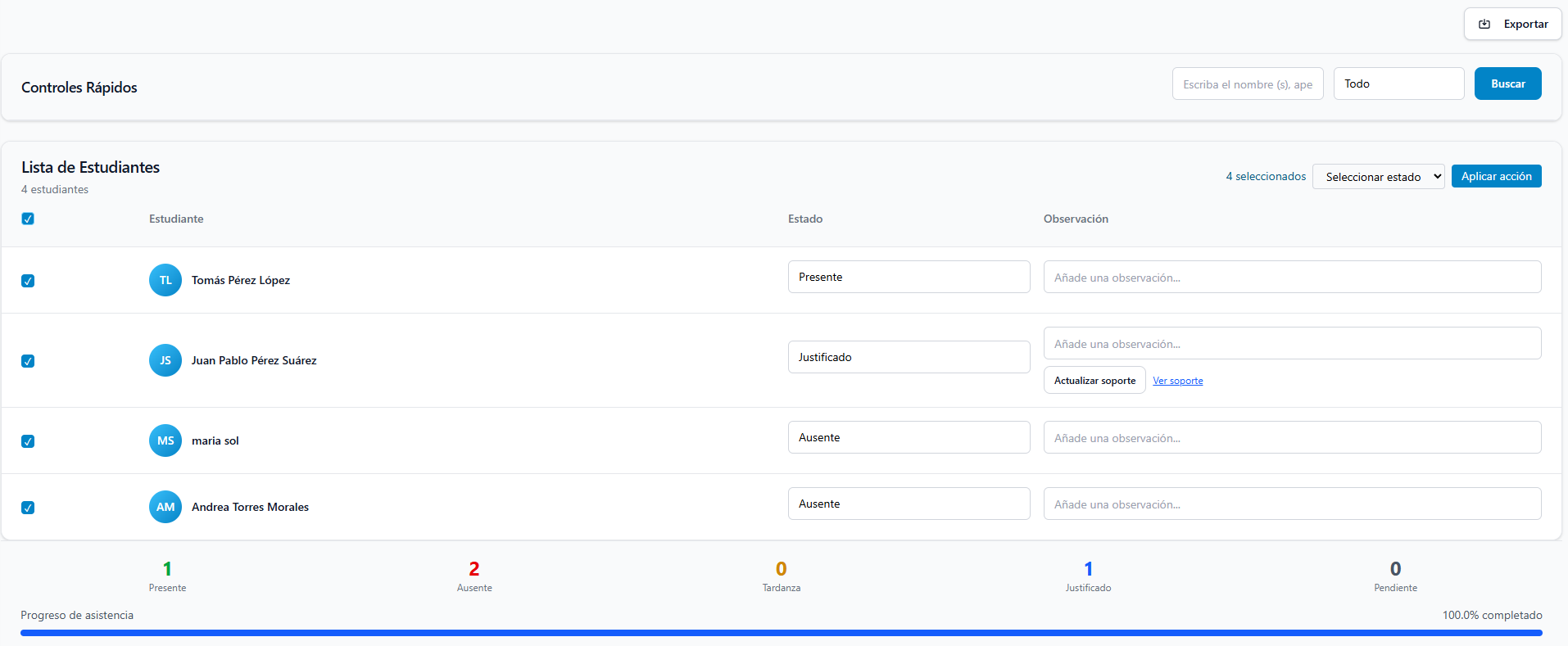Open Tomás's Presente status dropdown
1568x646 pixels.
pos(909,277)
